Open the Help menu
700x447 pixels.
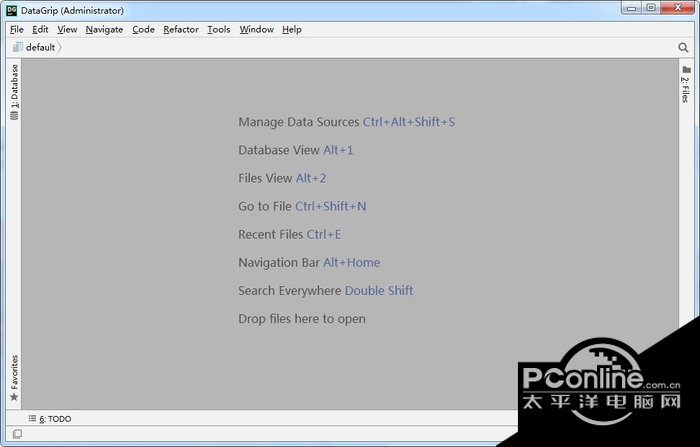click(292, 29)
